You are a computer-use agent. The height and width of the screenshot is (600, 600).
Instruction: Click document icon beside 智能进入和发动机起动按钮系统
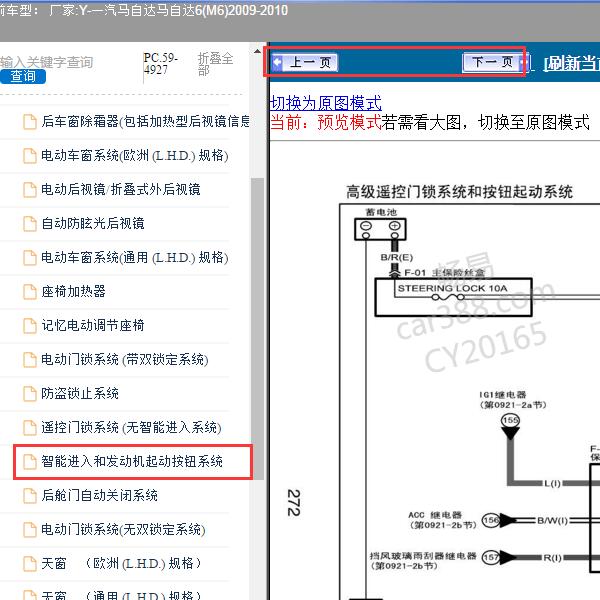point(29,462)
